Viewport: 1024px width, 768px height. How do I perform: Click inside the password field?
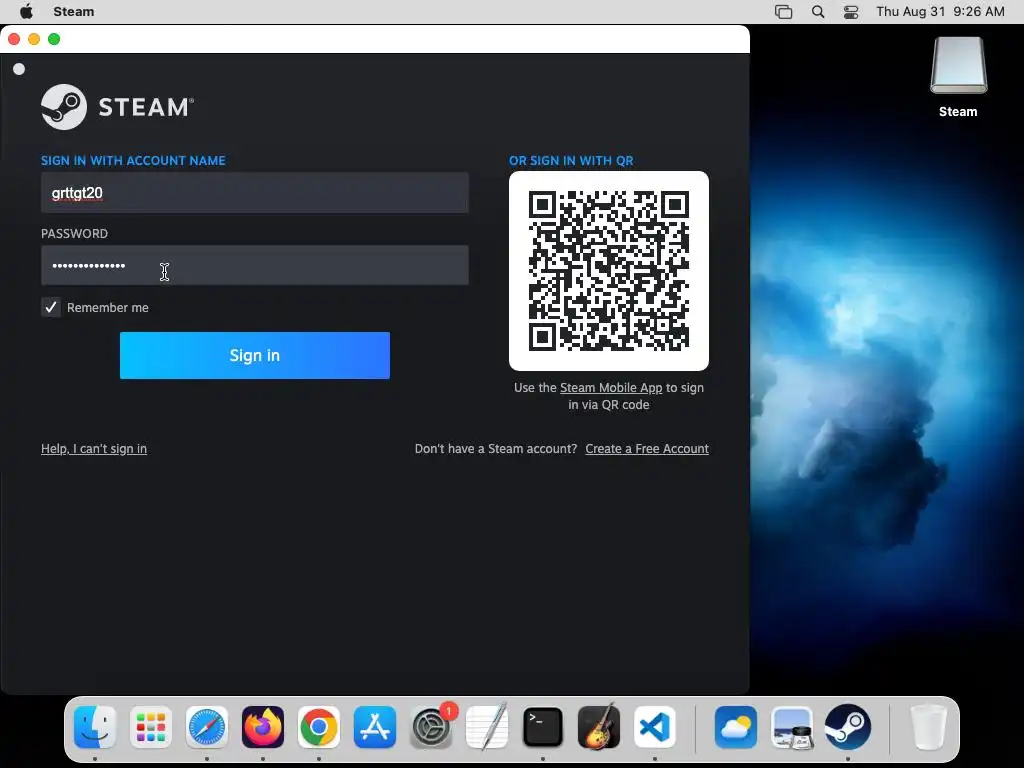255,265
